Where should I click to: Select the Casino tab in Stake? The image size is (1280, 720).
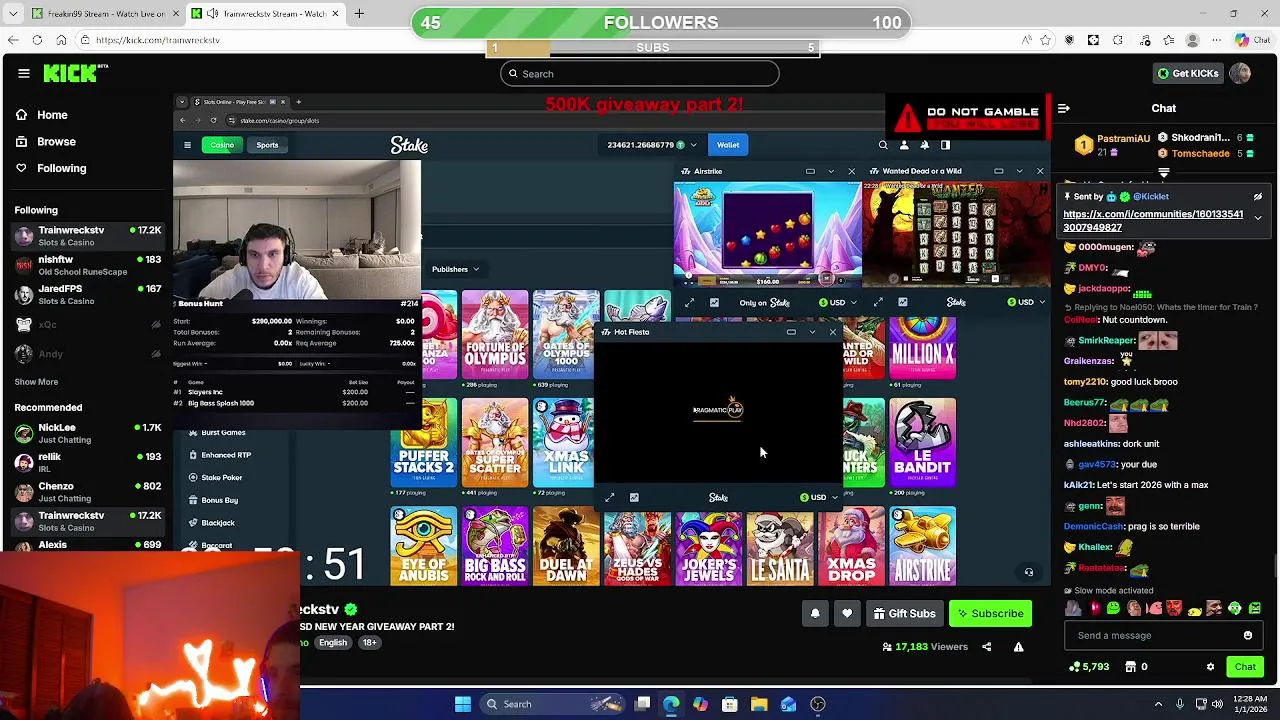point(222,145)
